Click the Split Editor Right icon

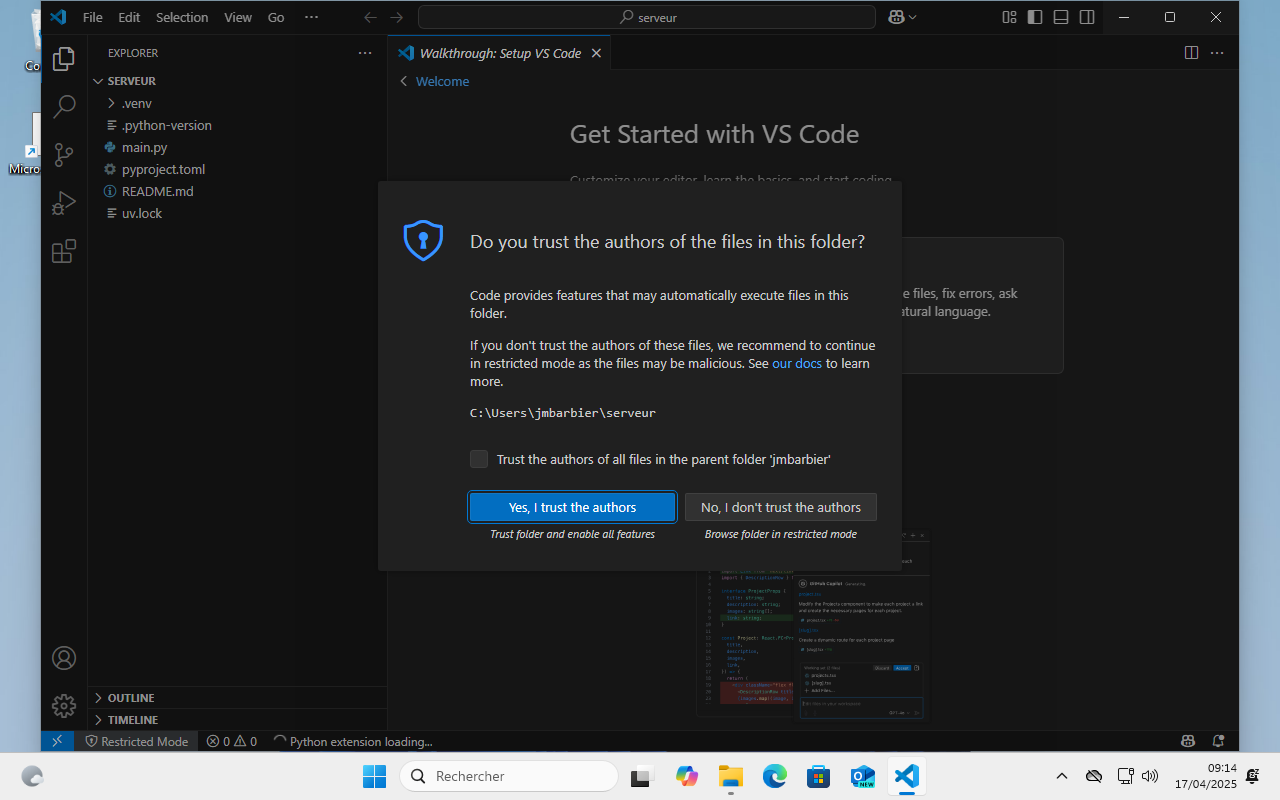(x=1191, y=53)
